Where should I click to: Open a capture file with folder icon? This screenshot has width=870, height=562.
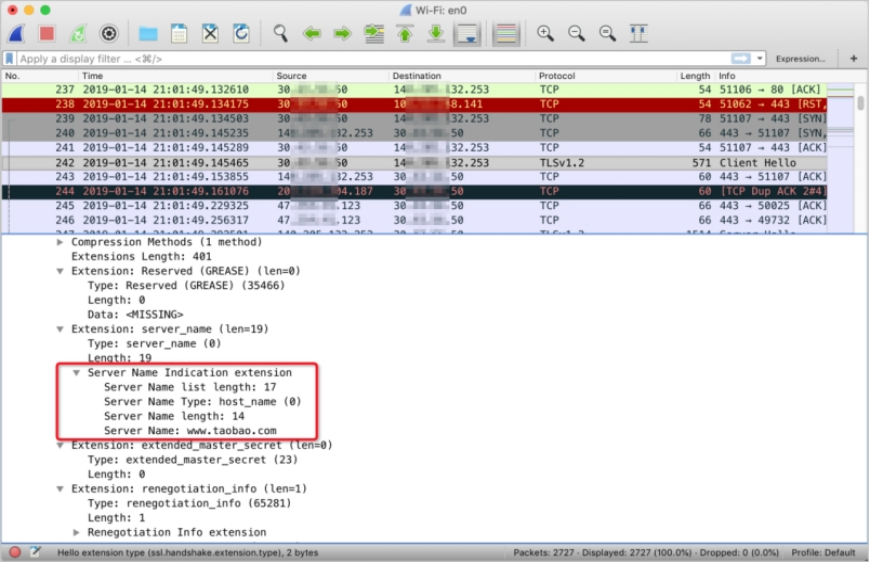coord(148,34)
